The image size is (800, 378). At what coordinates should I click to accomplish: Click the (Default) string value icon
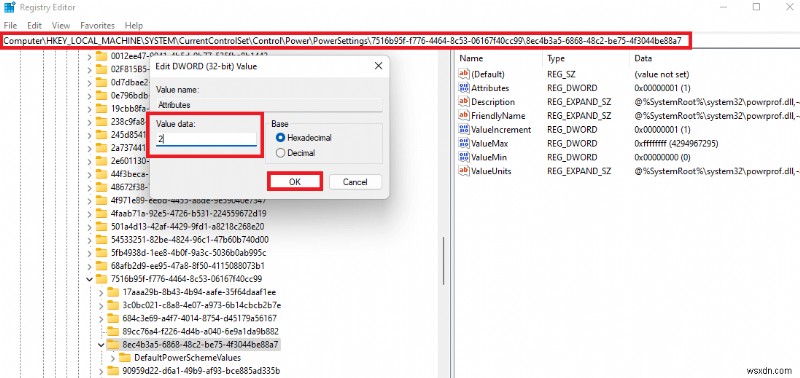(463, 74)
